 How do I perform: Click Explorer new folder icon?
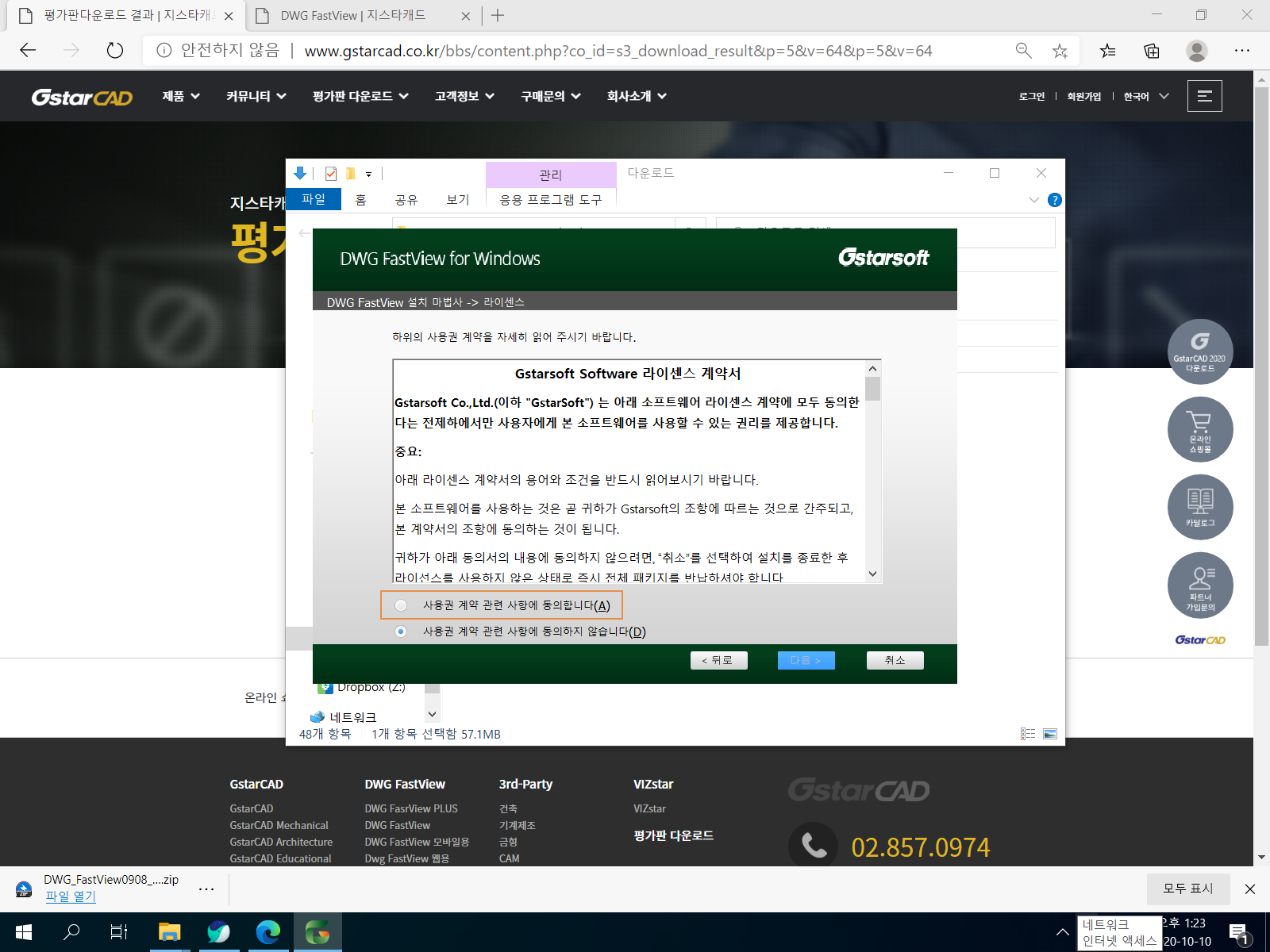[x=350, y=174]
